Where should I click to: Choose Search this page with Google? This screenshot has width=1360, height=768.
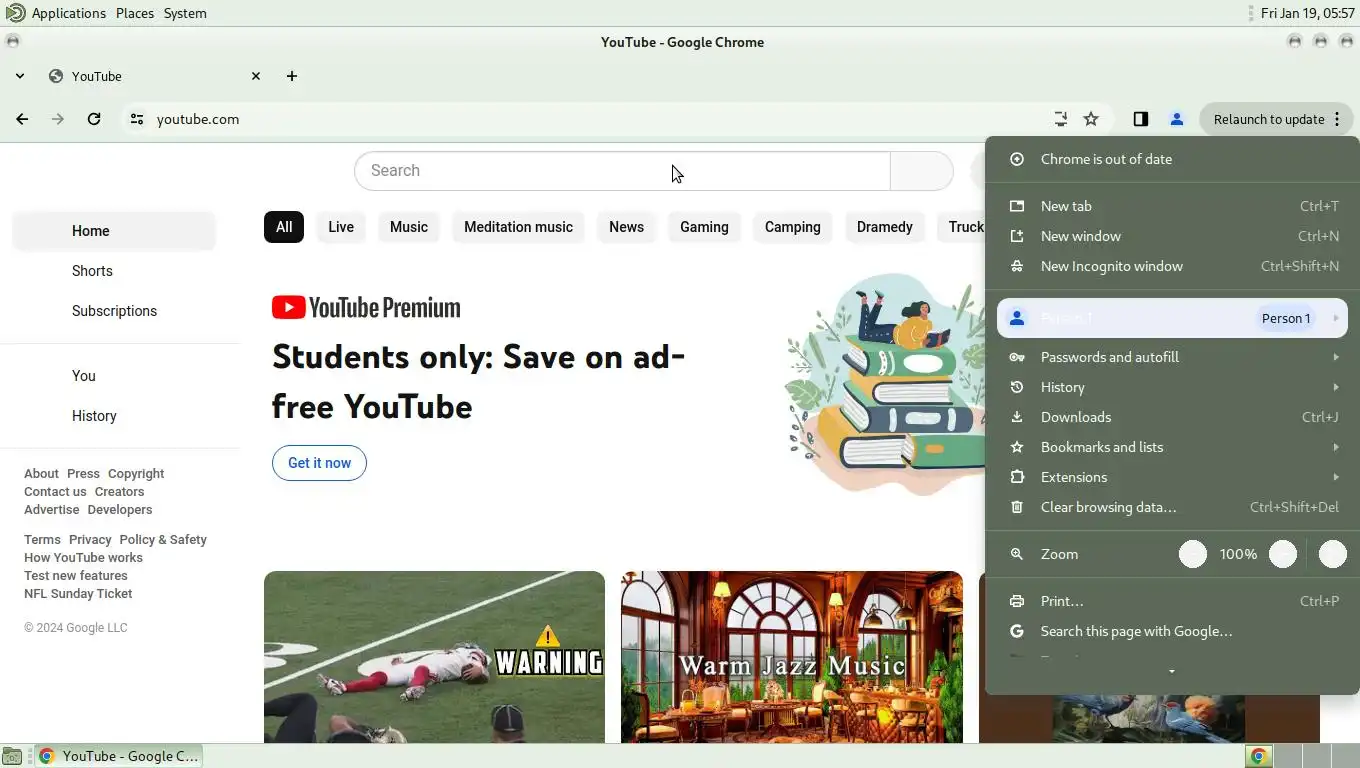pyautogui.click(x=1172, y=631)
